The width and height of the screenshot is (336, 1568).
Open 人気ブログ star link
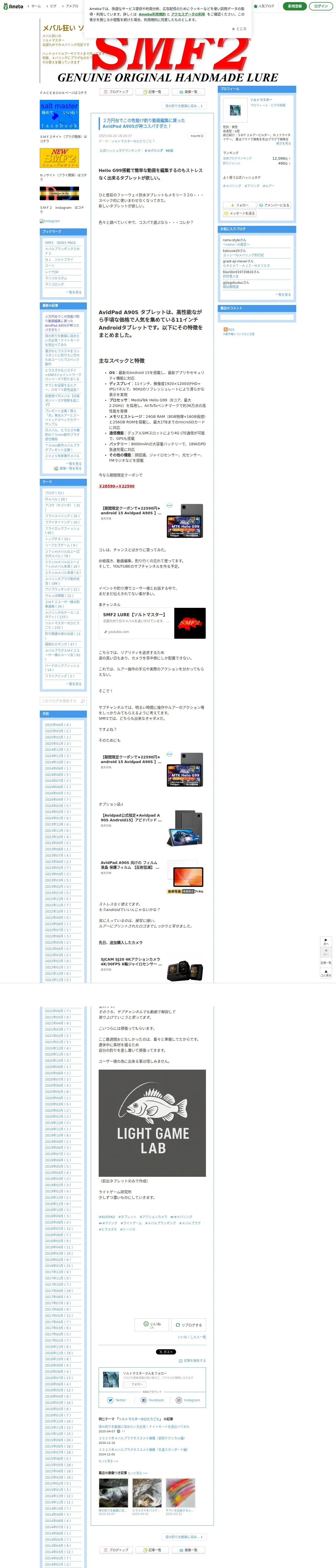coord(264,6)
